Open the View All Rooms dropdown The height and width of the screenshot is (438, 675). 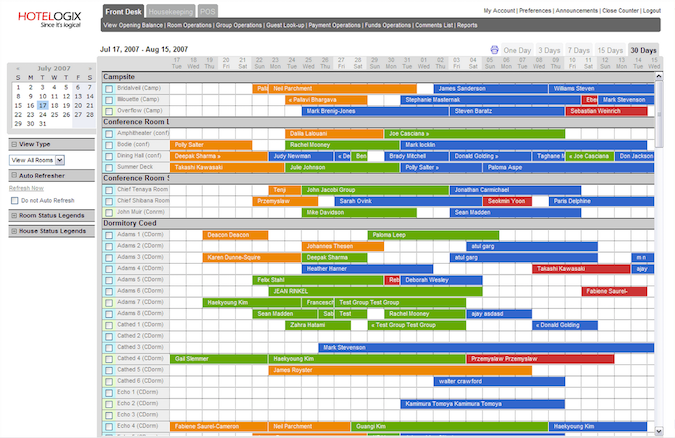click(x=37, y=159)
